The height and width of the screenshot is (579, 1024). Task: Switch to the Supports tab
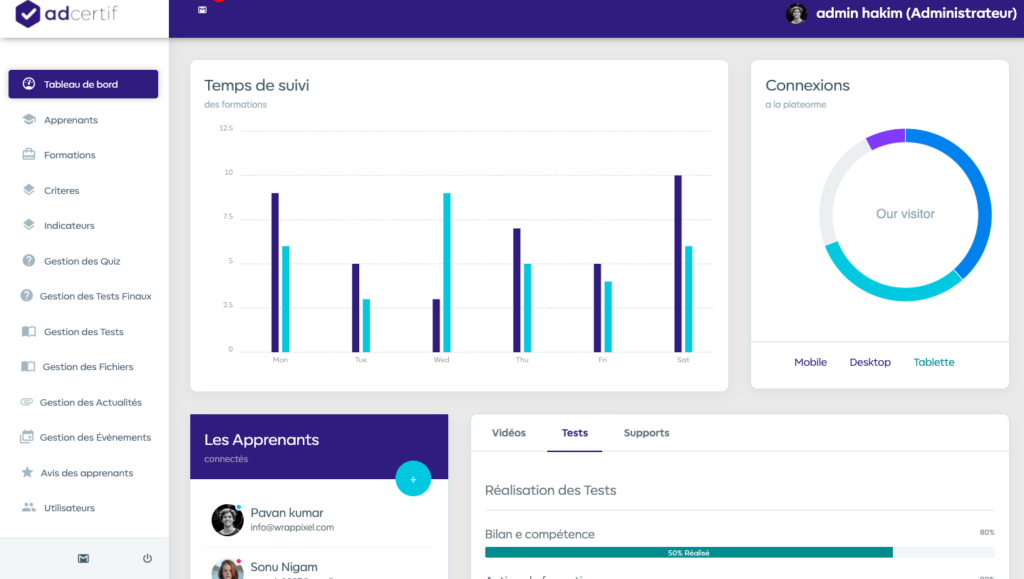[646, 433]
